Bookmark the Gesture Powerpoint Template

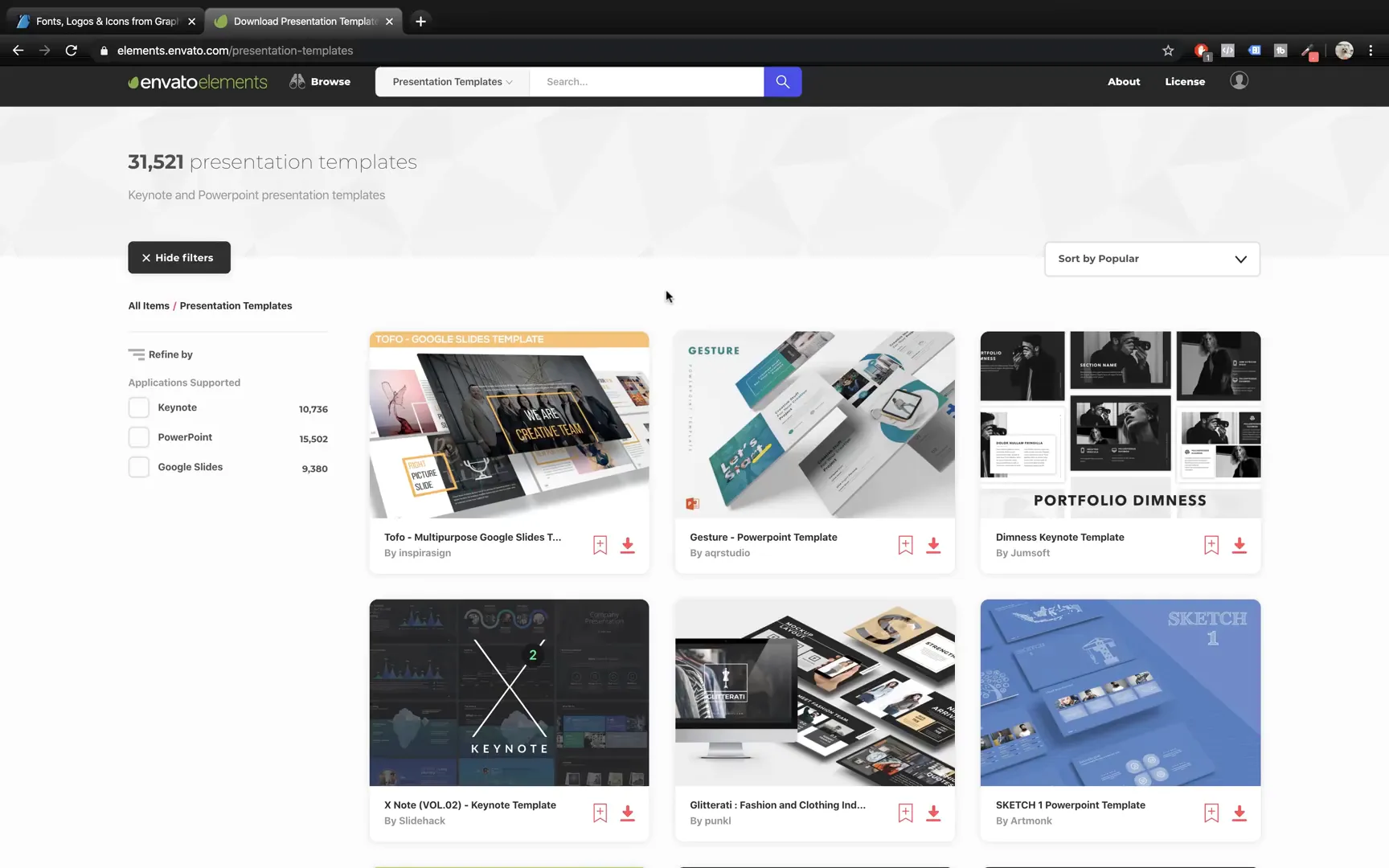coord(904,545)
